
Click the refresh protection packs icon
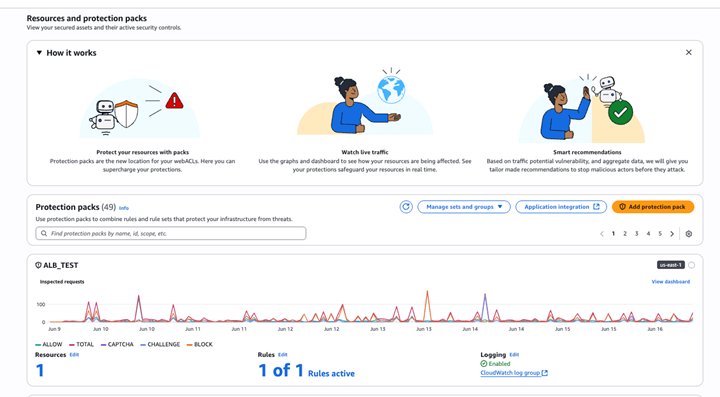pos(406,207)
